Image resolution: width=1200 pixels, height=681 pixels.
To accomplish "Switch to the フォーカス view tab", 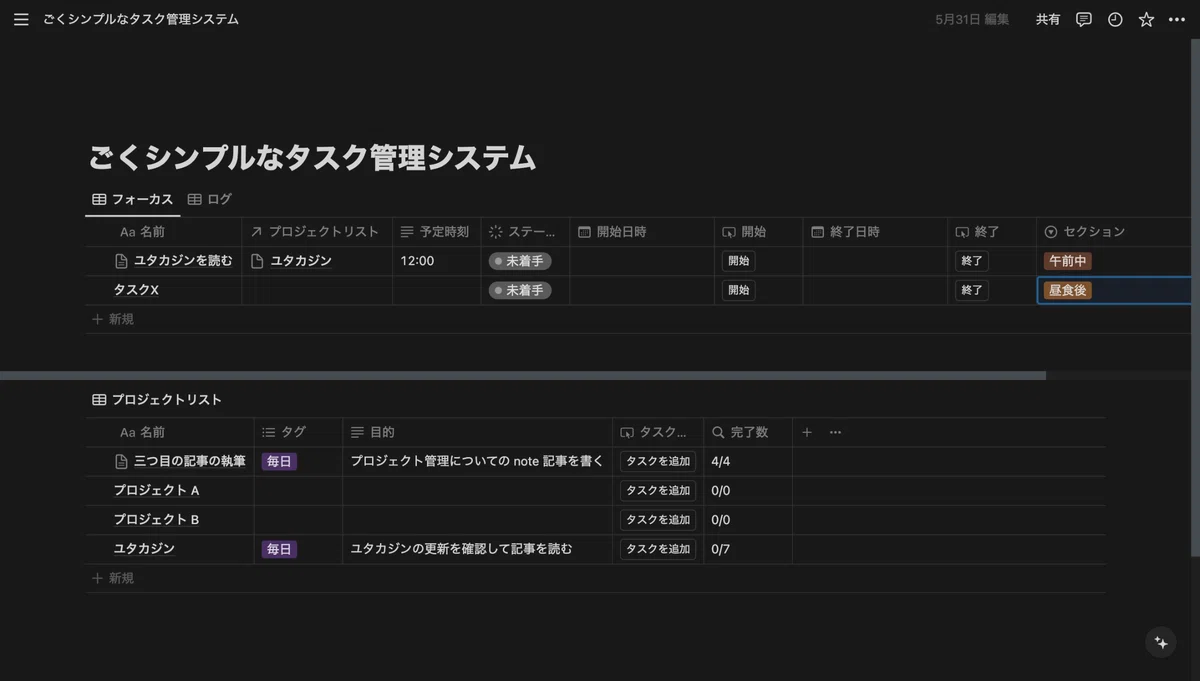I will pyautogui.click(x=133, y=199).
